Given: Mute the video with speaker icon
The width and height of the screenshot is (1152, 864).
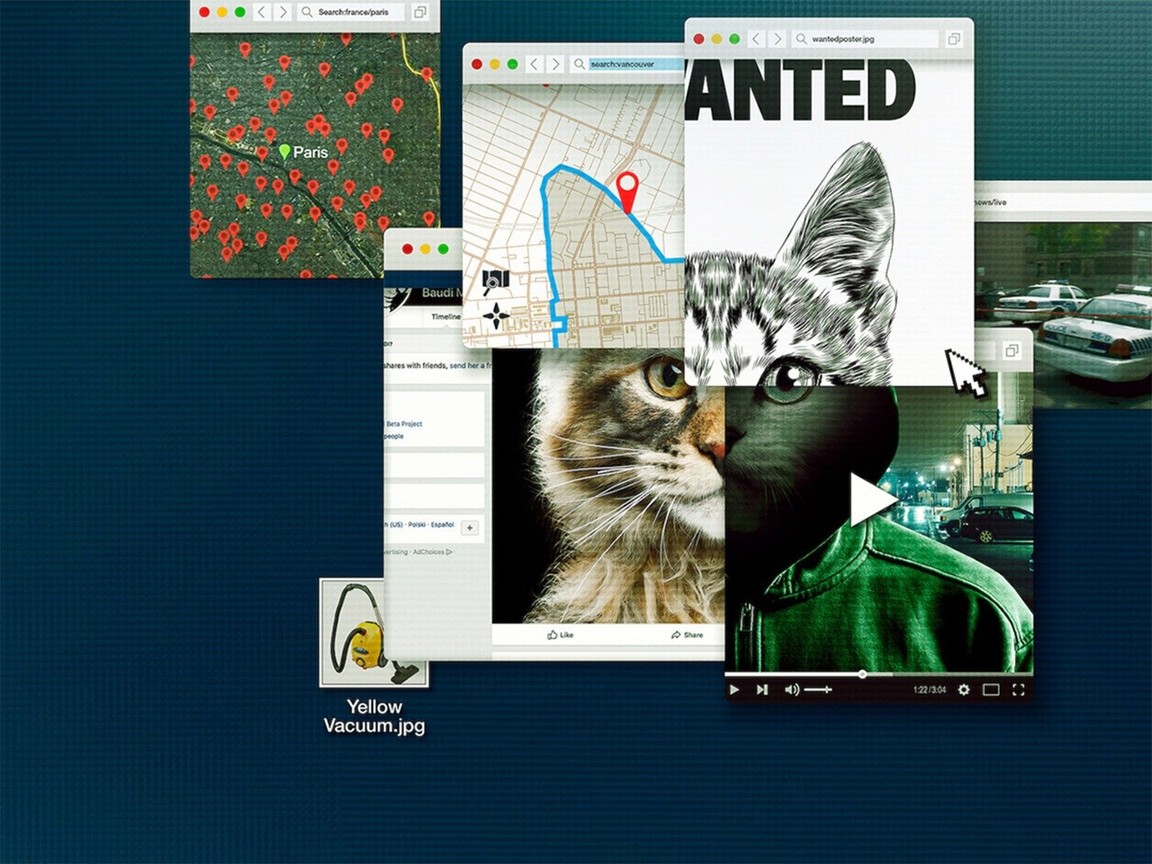Looking at the screenshot, I should [x=791, y=690].
